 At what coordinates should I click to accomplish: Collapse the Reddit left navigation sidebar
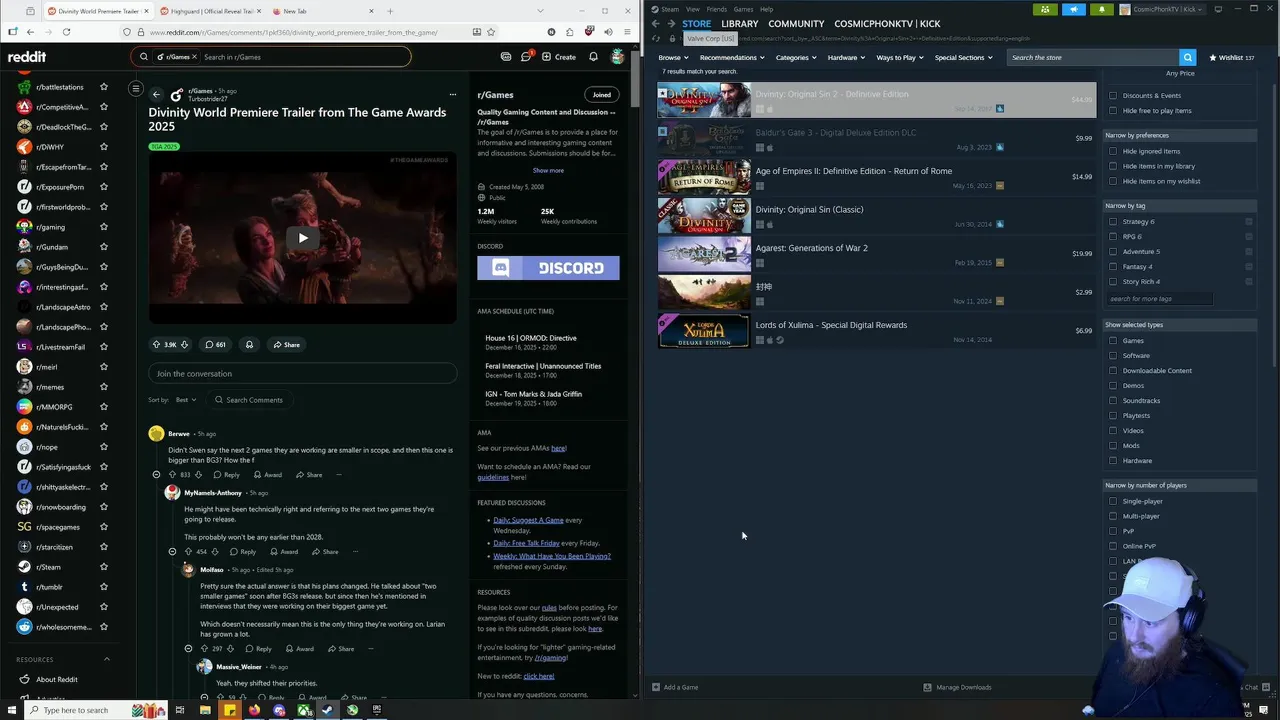pos(136,88)
